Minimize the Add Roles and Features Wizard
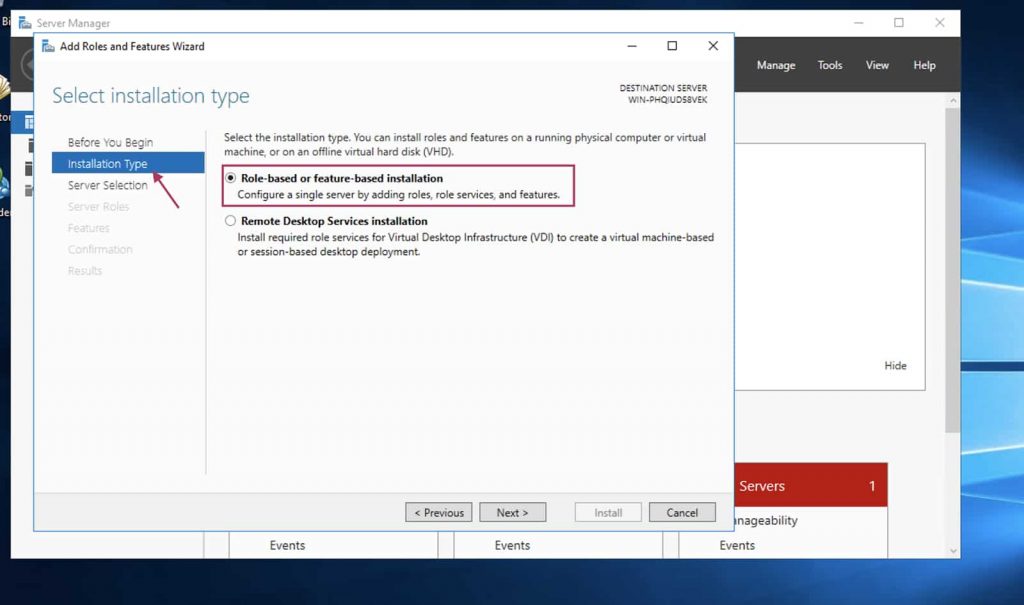 pos(631,46)
